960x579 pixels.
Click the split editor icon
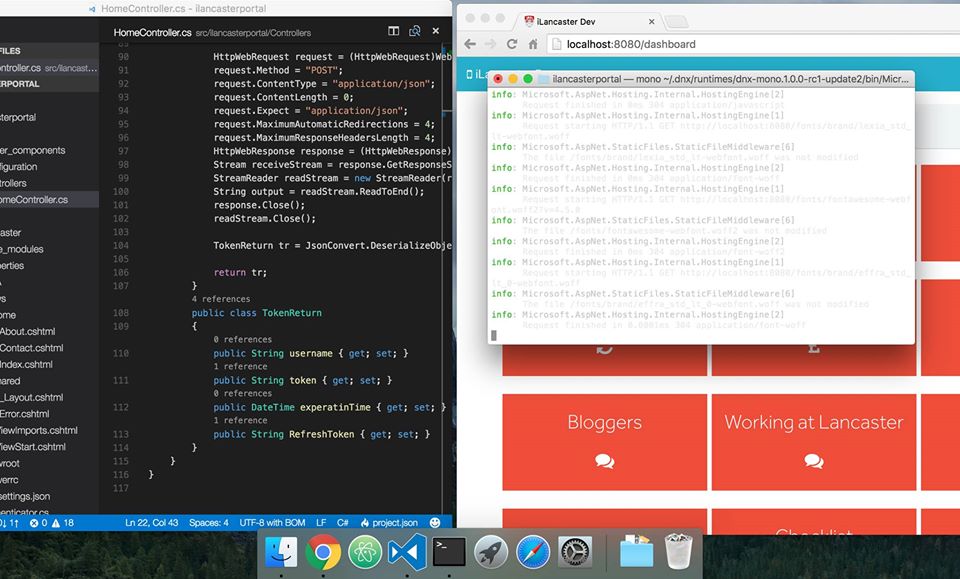coord(393,33)
